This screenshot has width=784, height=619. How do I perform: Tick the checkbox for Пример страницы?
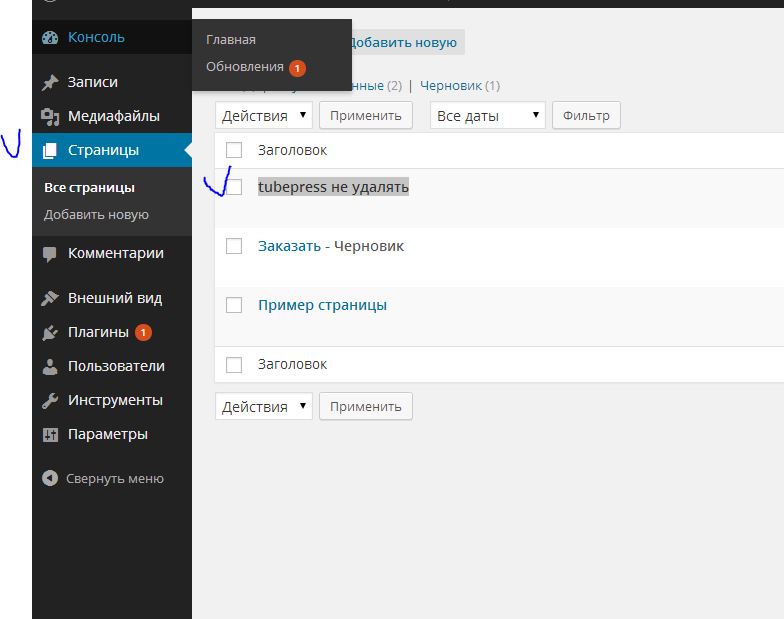(x=234, y=305)
